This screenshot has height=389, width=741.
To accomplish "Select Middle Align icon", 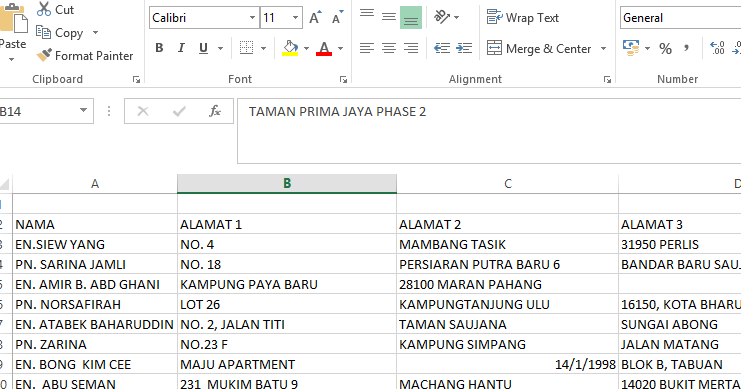I will tap(389, 17).
